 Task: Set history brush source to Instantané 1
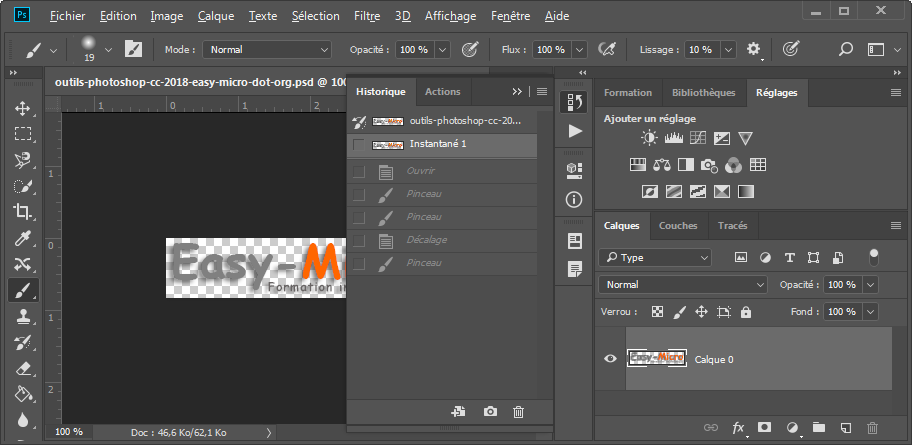pos(359,145)
